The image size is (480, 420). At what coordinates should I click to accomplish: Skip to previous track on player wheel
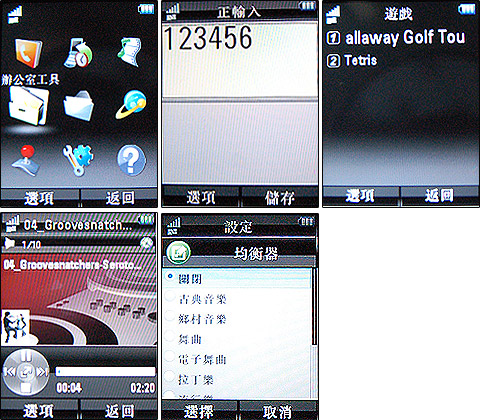click(x=10, y=372)
